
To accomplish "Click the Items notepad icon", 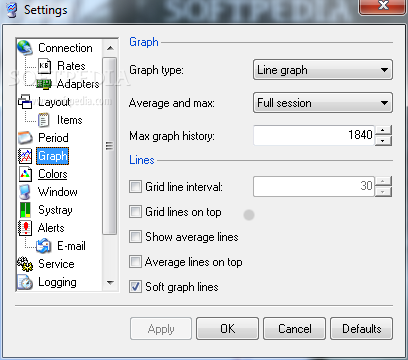I will coord(44,120).
